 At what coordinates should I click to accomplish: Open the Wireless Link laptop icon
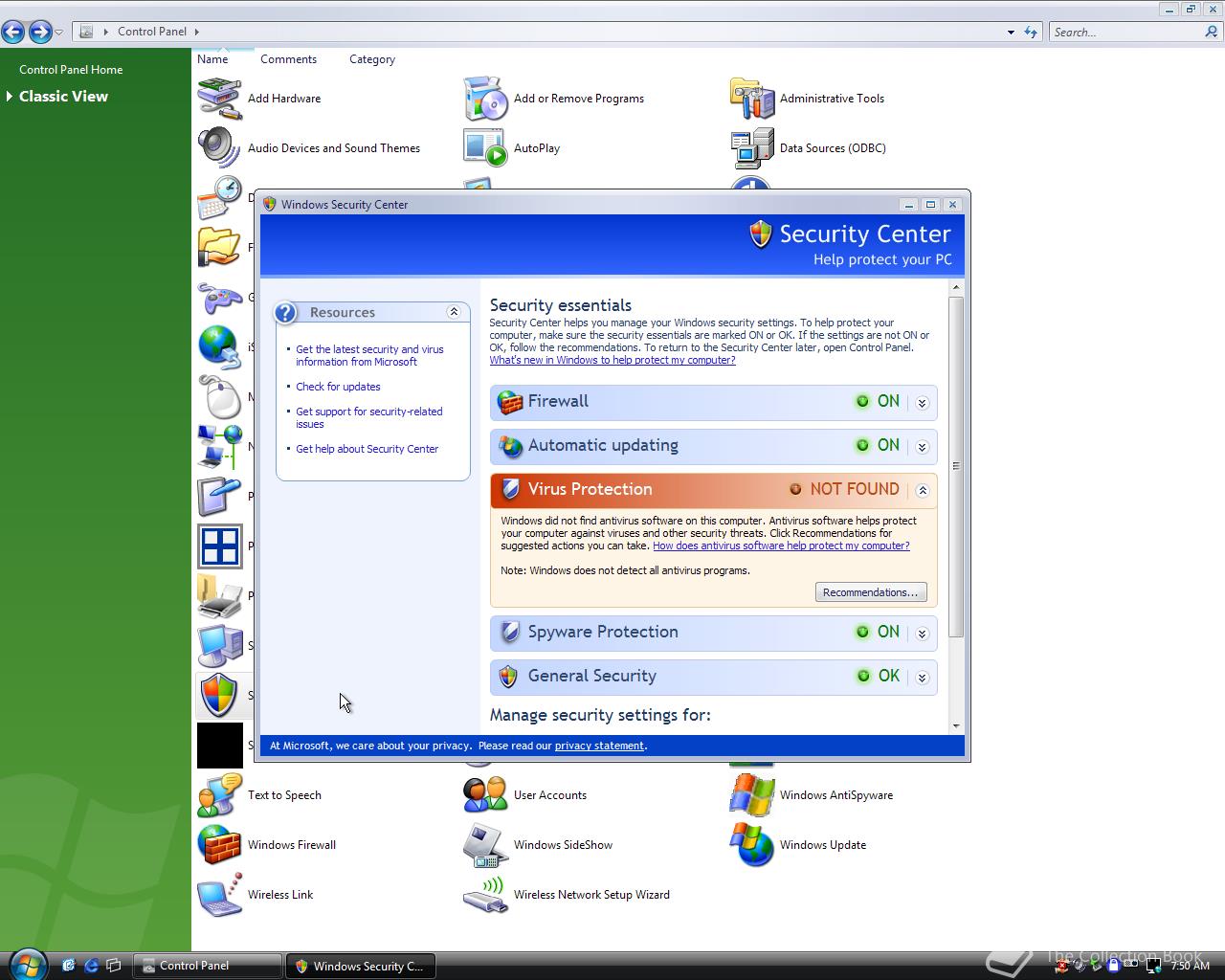click(x=219, y=895)
